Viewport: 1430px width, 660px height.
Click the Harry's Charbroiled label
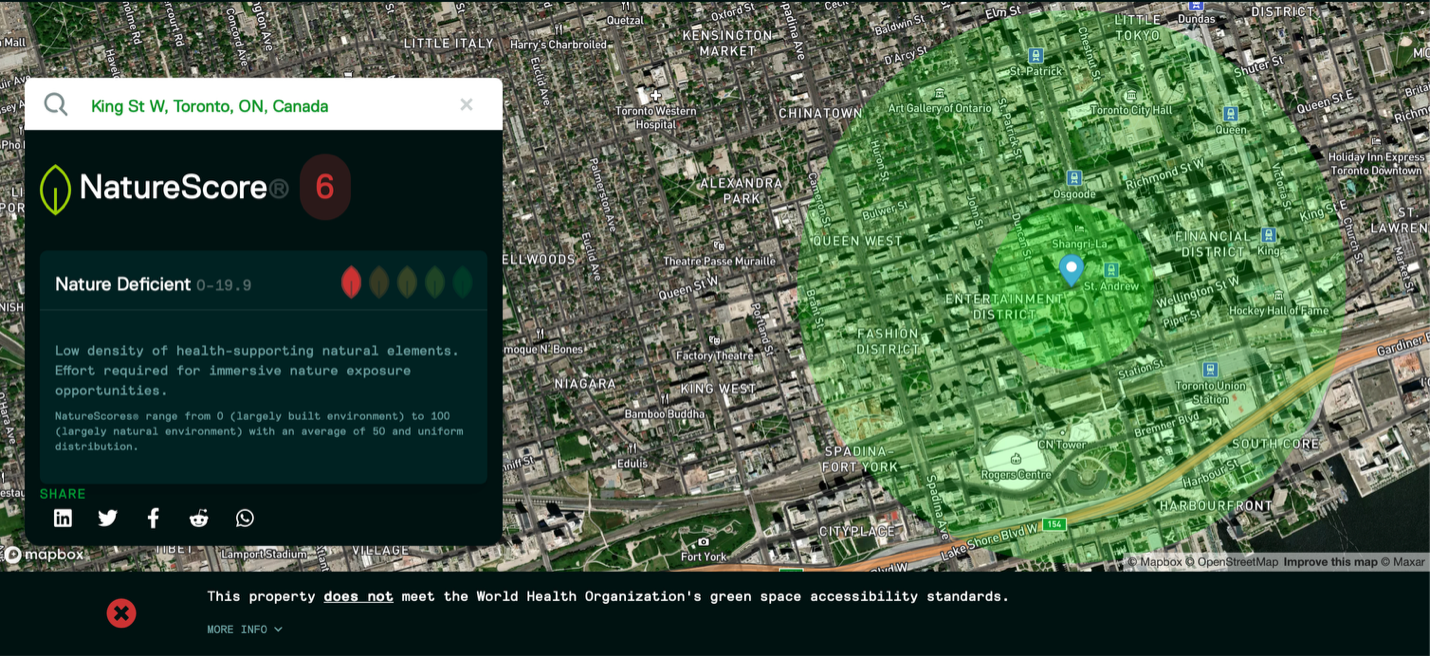[558, 44]
